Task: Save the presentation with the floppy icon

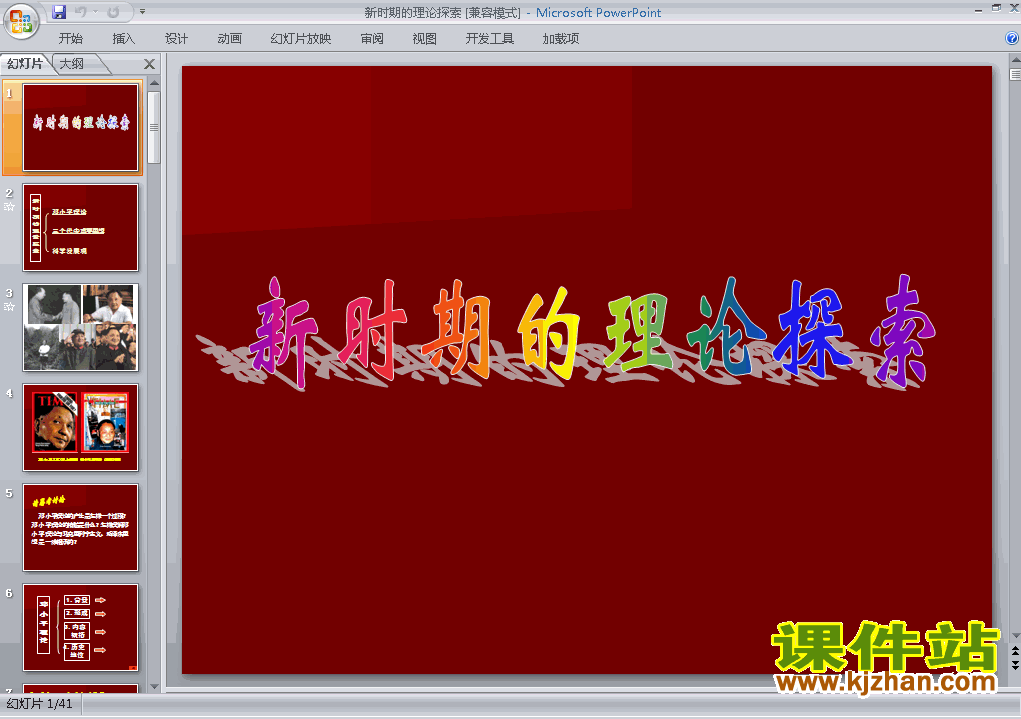Action: point(59,12)
